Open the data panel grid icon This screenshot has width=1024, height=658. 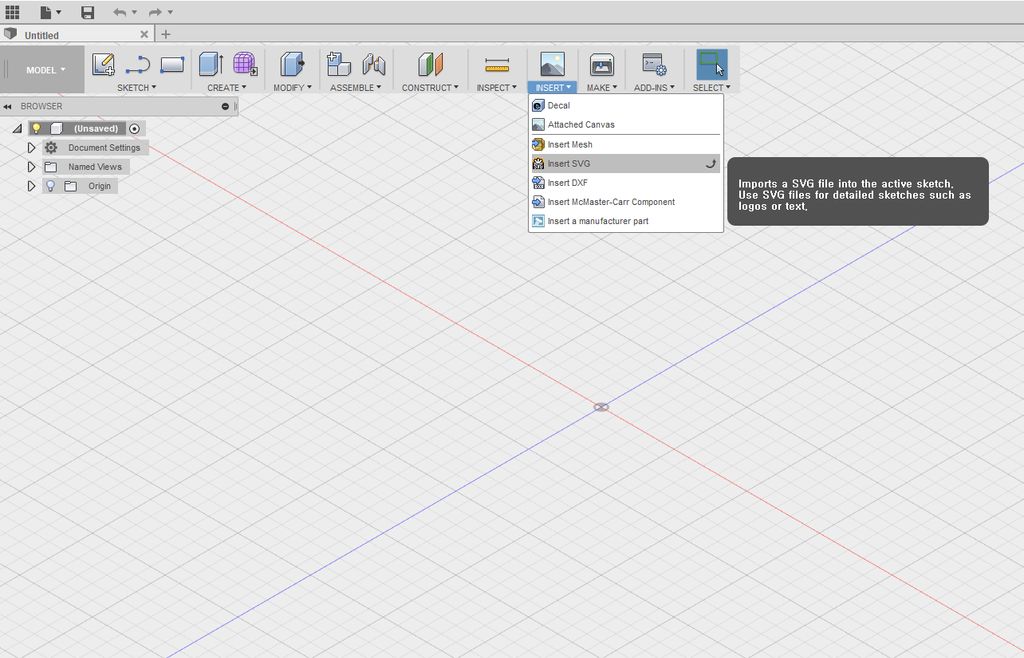pos(12,12)
